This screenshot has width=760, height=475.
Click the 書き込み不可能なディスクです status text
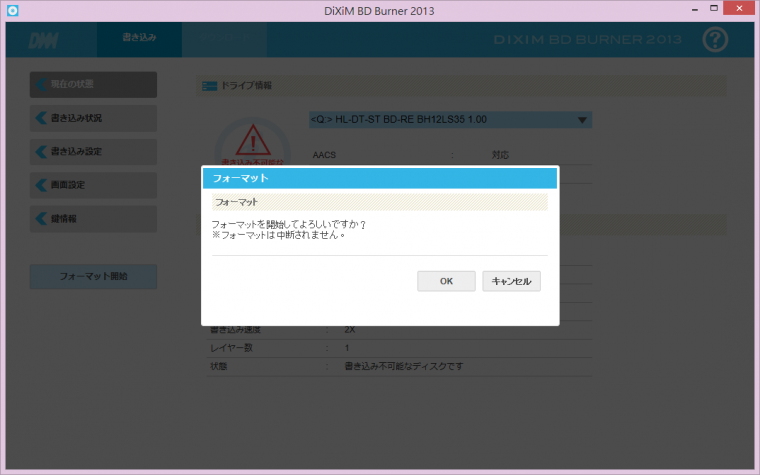tap(404, 366)
